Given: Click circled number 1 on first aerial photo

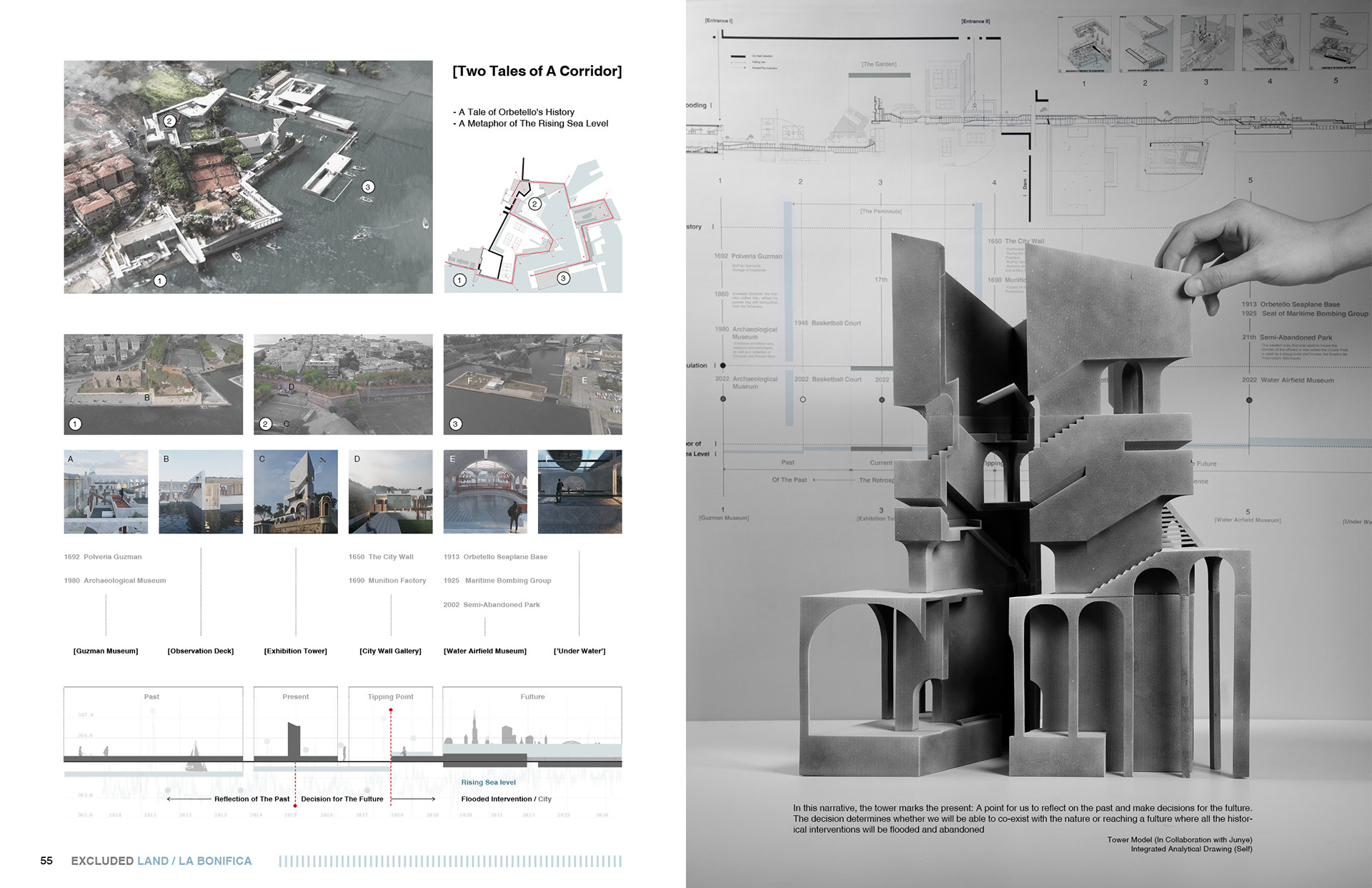Looking at the screenshot, I should point(75,424).
